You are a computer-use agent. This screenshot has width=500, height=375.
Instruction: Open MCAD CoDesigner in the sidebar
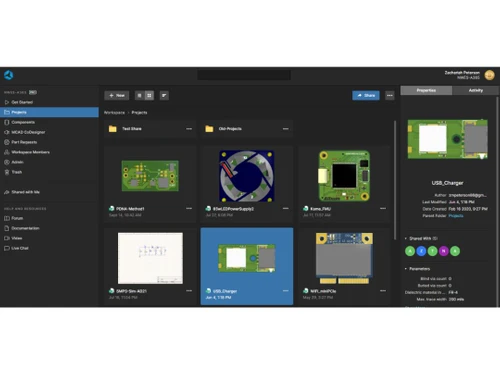pyautogui.click(x=28, y=132)
